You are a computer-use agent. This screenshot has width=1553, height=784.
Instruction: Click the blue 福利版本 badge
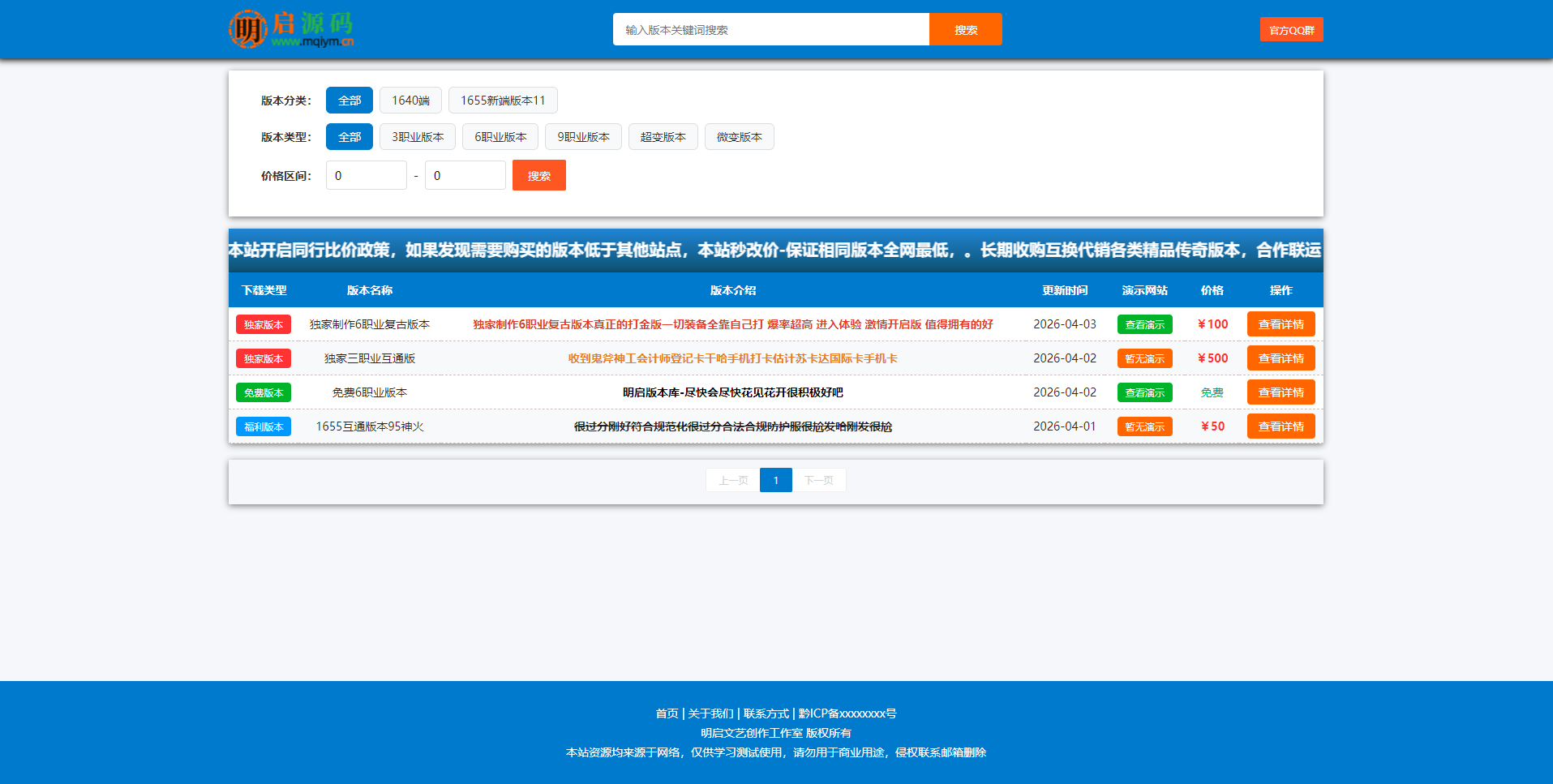tap(263, 426)
